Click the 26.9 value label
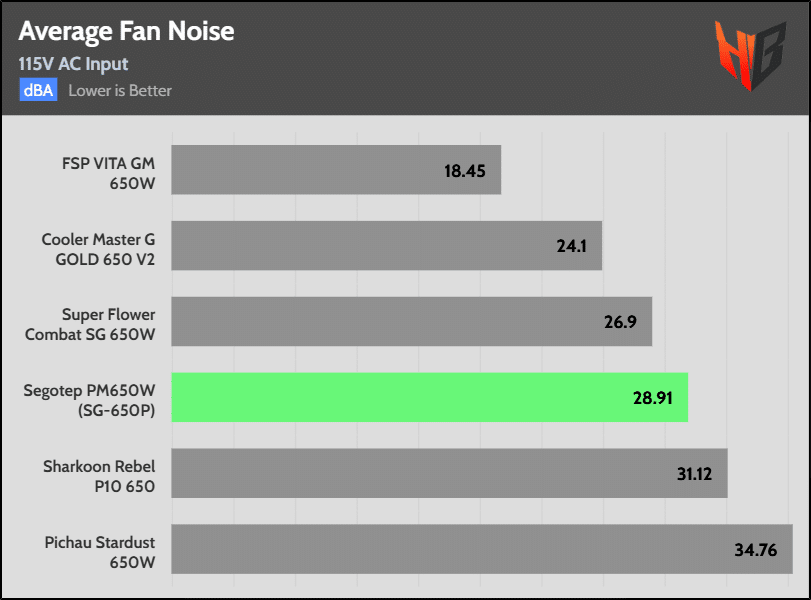Image resolution: width=811 pixels, height=600 pixels. (620, 322)
